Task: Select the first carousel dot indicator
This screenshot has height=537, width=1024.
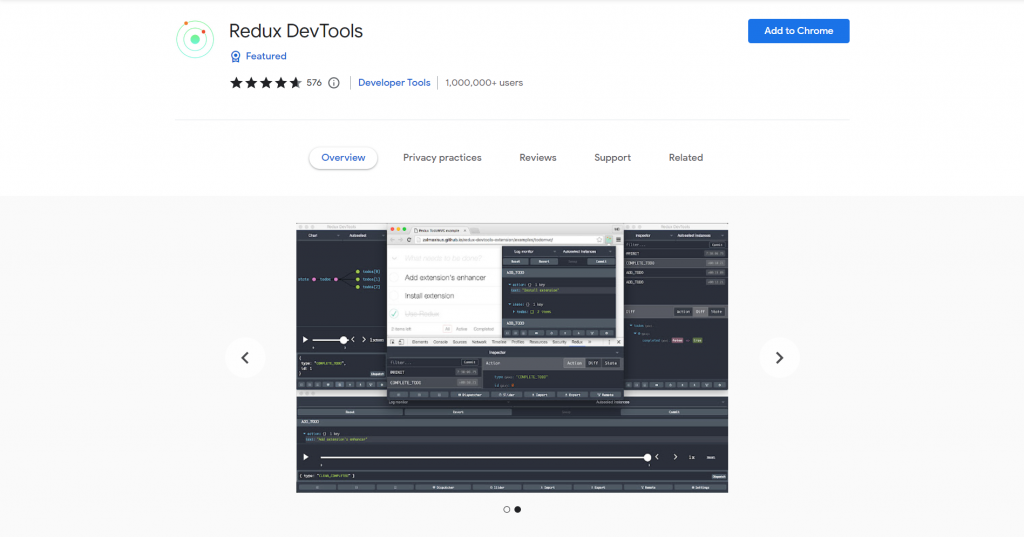Action: (507, 510)
